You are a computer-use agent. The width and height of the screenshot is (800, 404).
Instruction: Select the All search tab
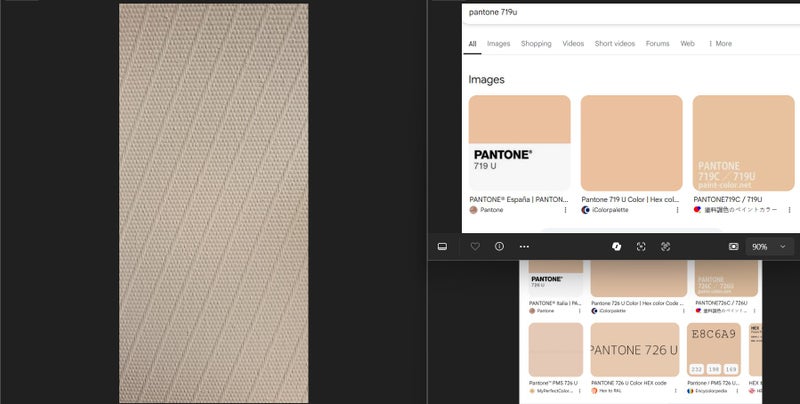472,44
